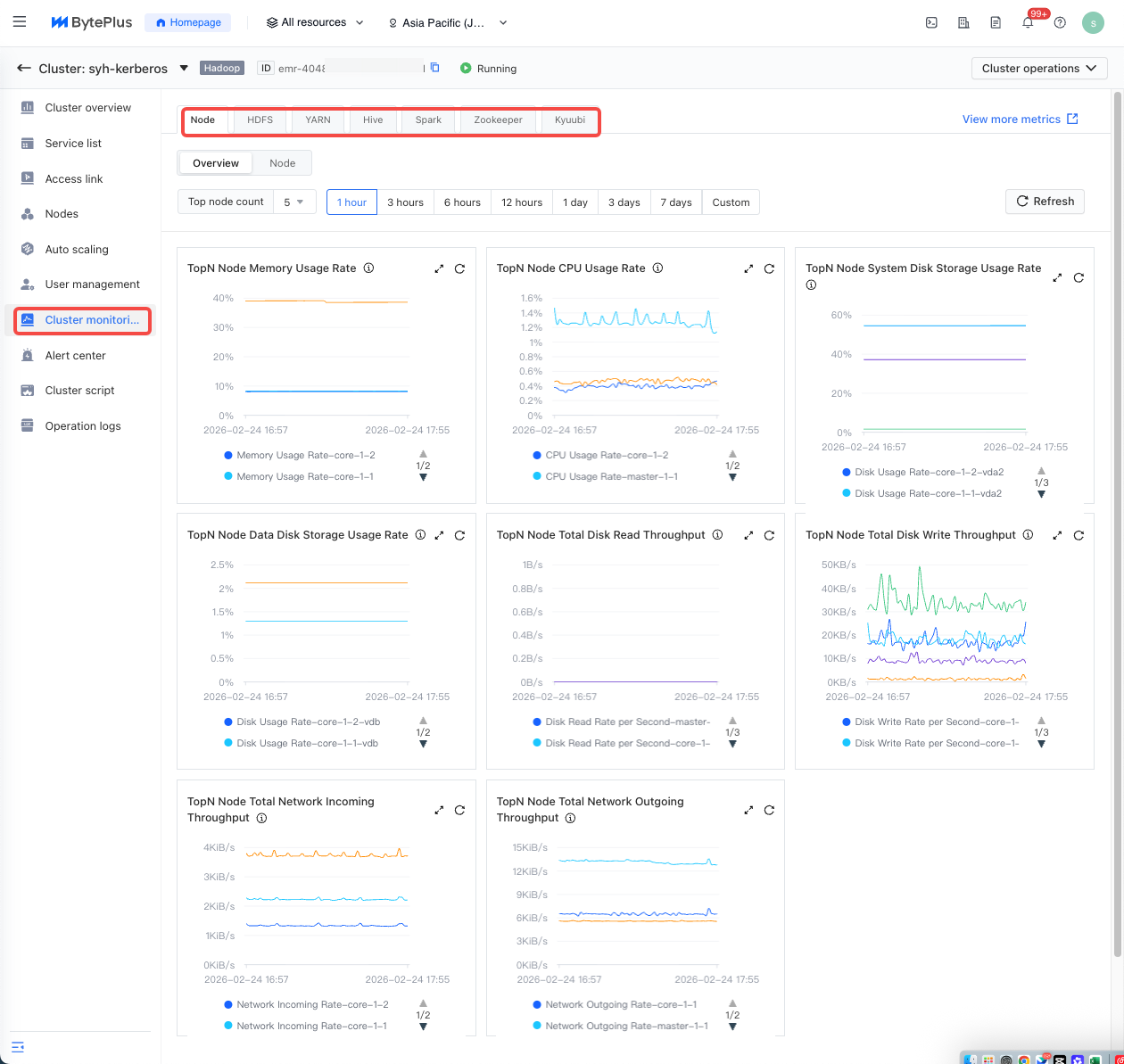Screen dimensions: 1124x1064
Task: Open the Top node count dropdown
Action: coord(293,202)
